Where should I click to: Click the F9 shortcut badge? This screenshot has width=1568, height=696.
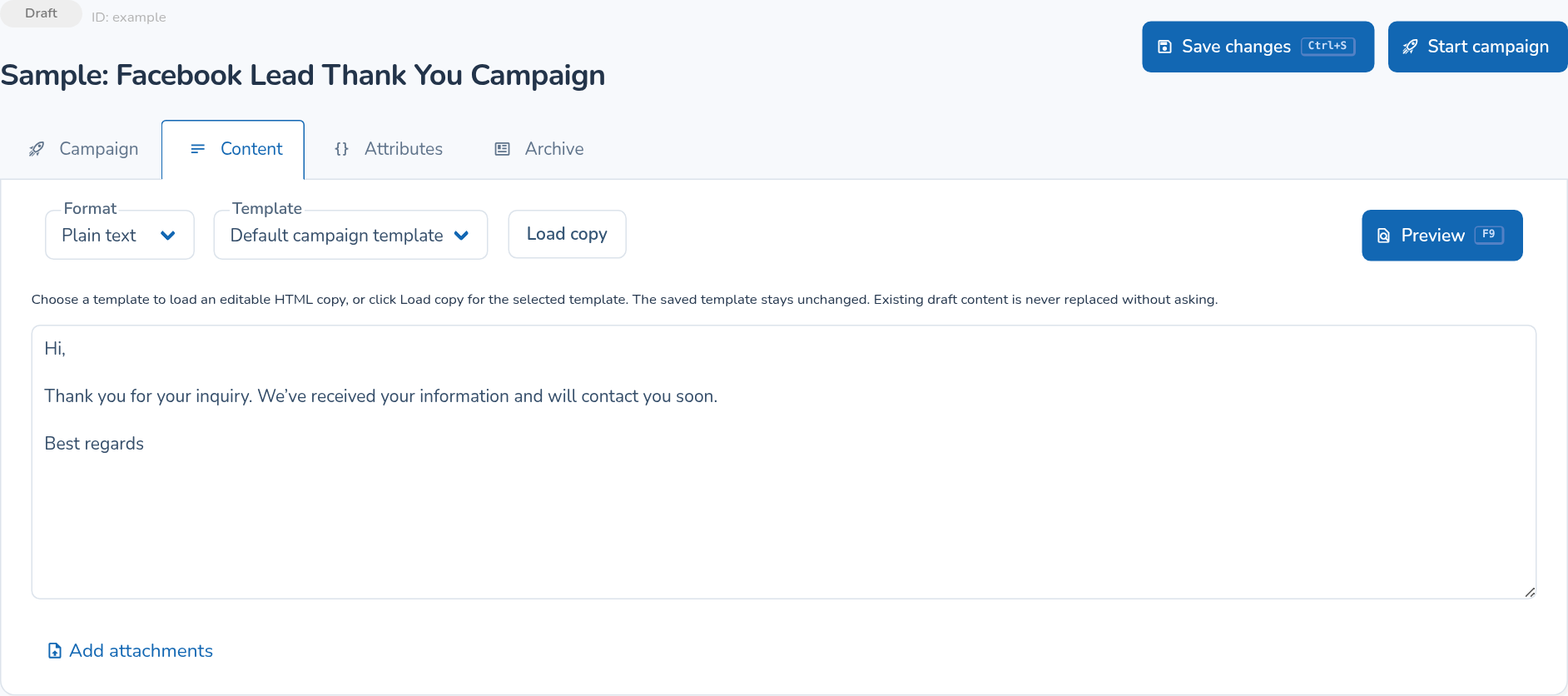[1489, 235]
